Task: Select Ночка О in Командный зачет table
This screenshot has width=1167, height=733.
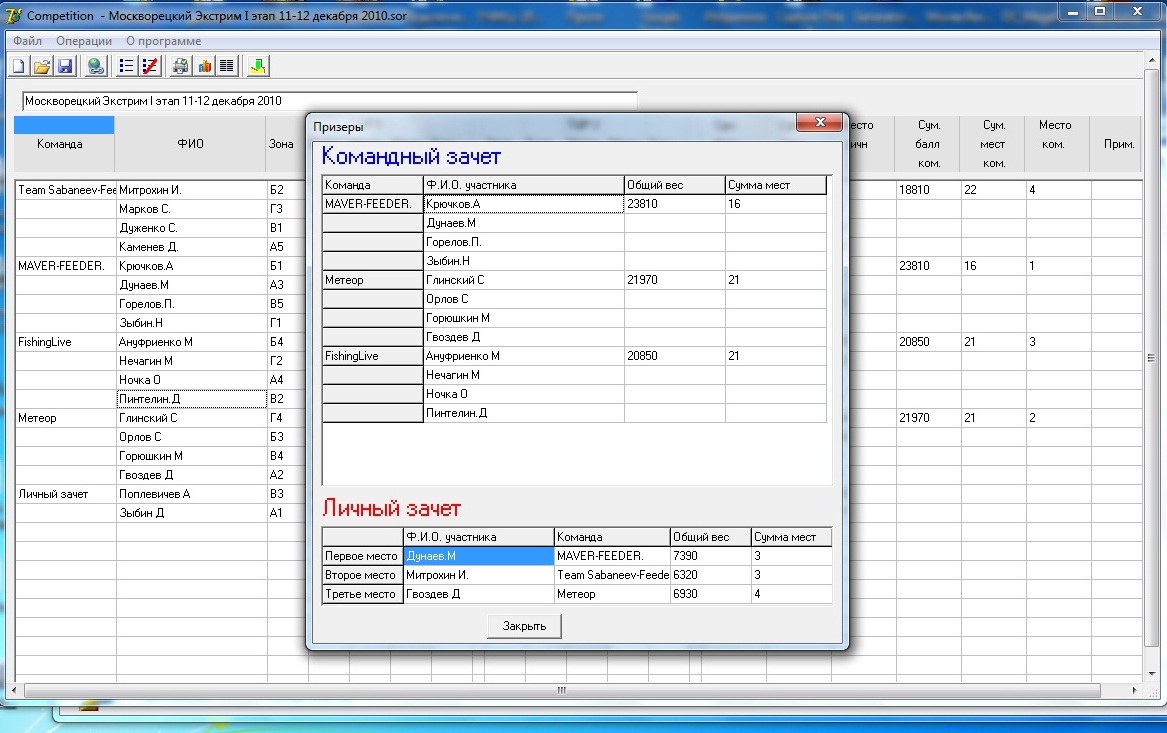Action: click(523, 394)
